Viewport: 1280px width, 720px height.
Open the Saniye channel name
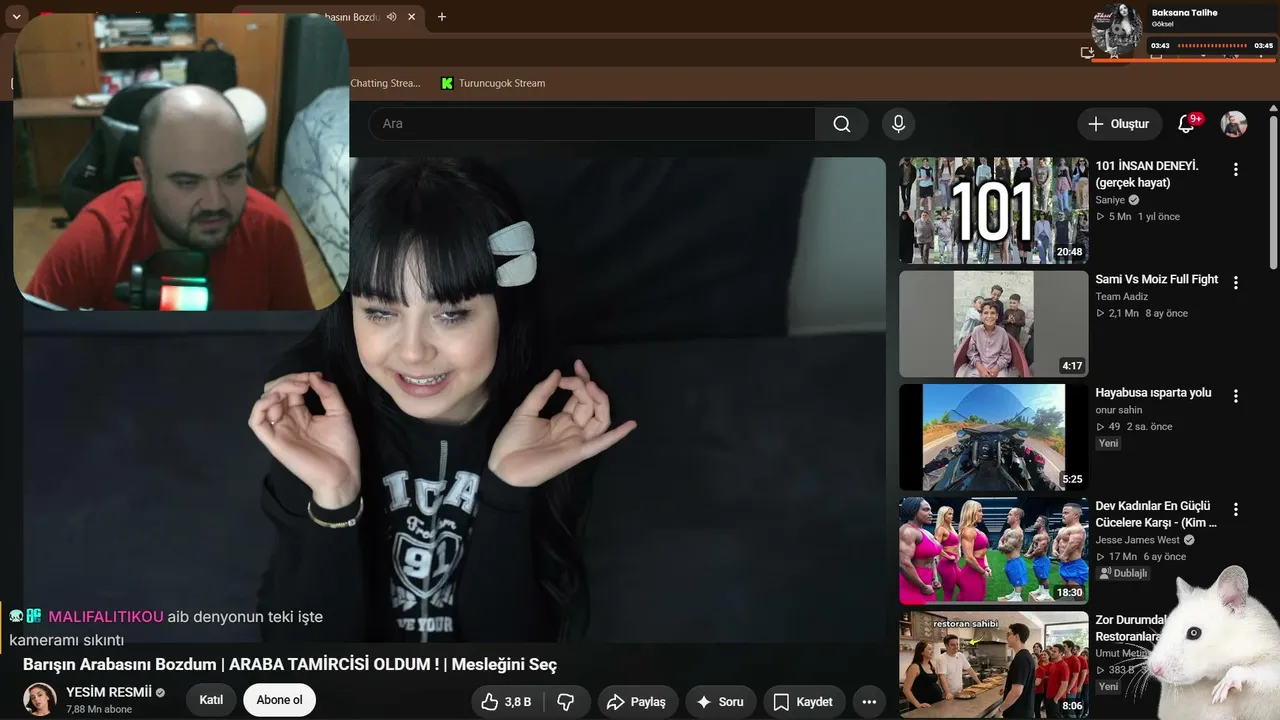pos(1110,200)
